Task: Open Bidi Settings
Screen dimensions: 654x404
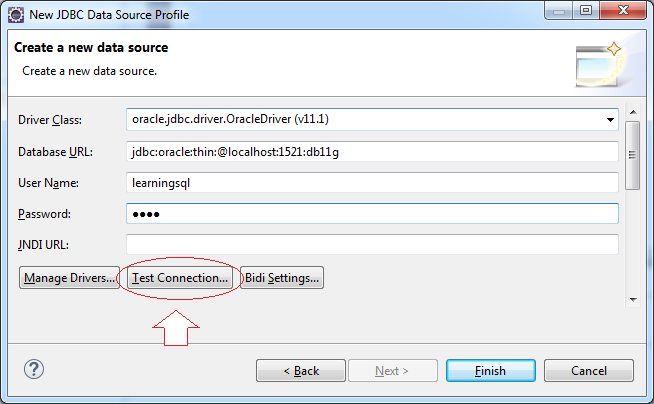Action: tap(282, 278)
